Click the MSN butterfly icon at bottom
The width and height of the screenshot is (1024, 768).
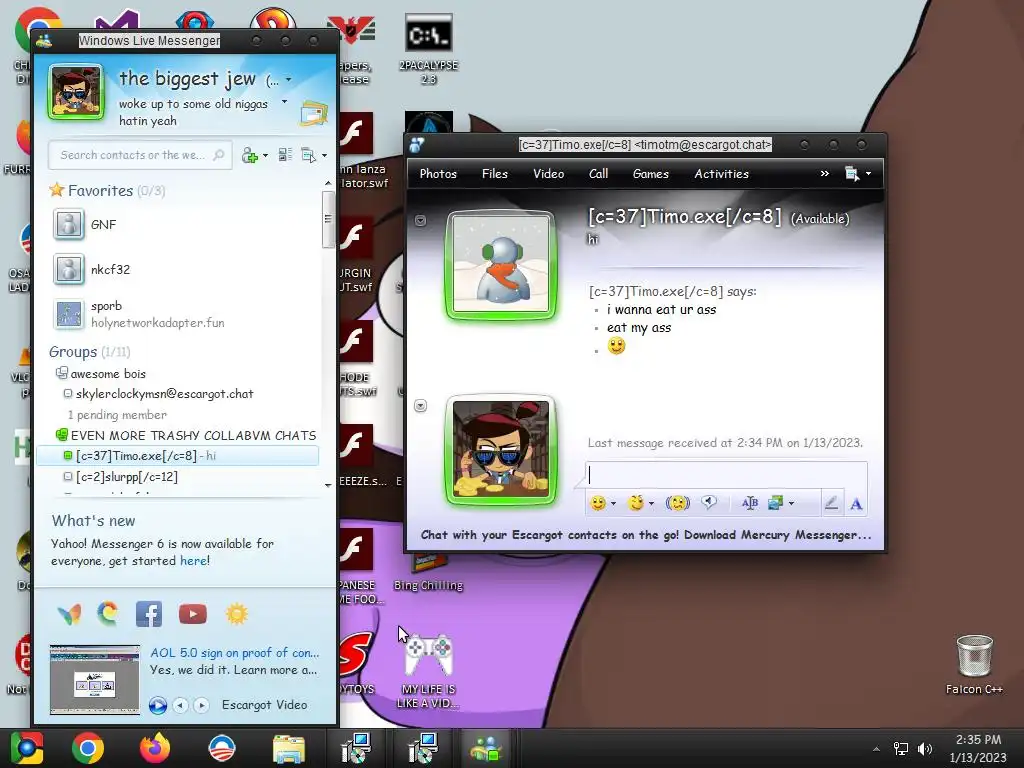click(69, 614)
